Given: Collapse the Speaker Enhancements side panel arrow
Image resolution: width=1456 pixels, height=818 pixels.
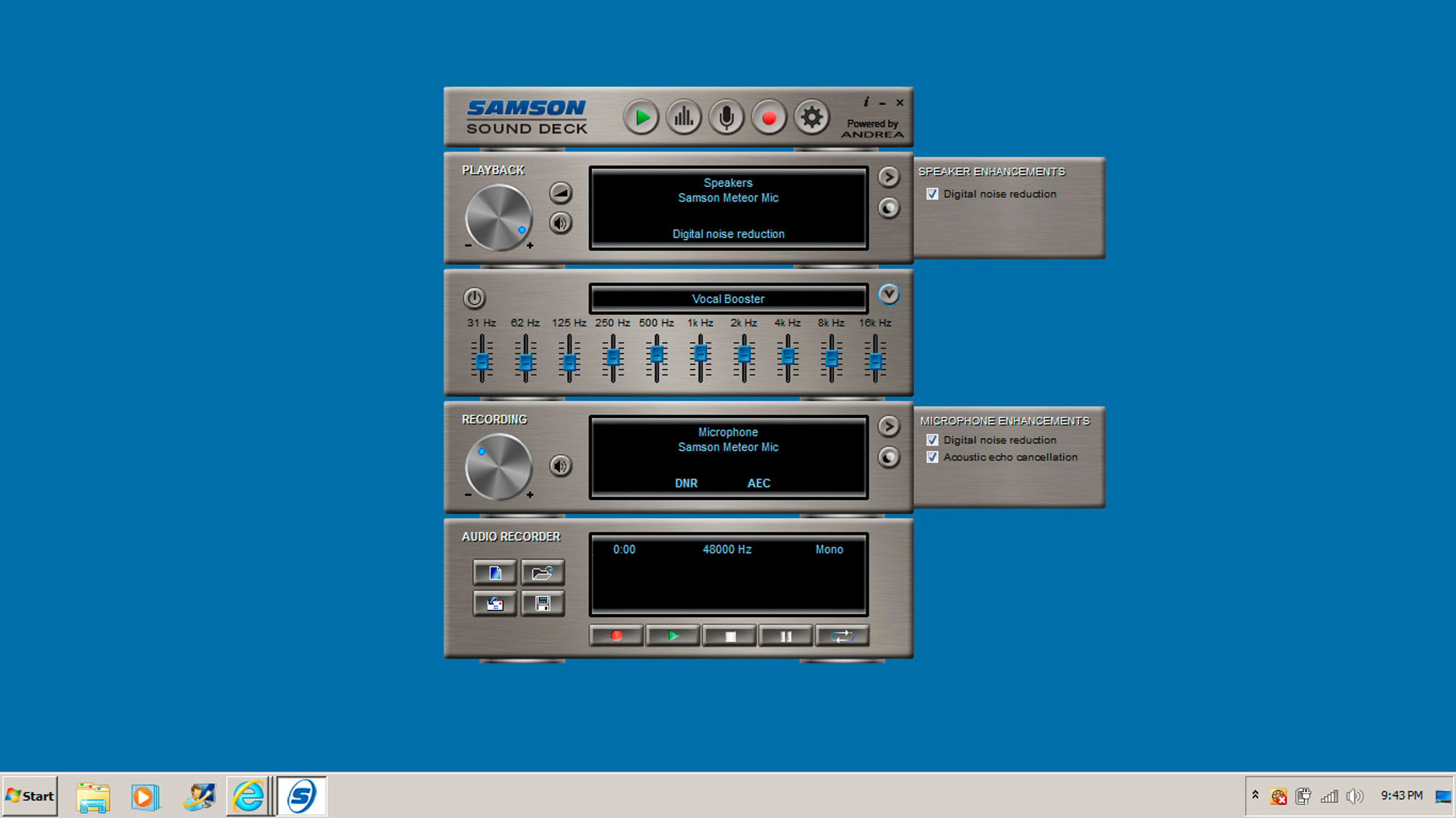Looking at the screenshot, I should click(888, 177).
